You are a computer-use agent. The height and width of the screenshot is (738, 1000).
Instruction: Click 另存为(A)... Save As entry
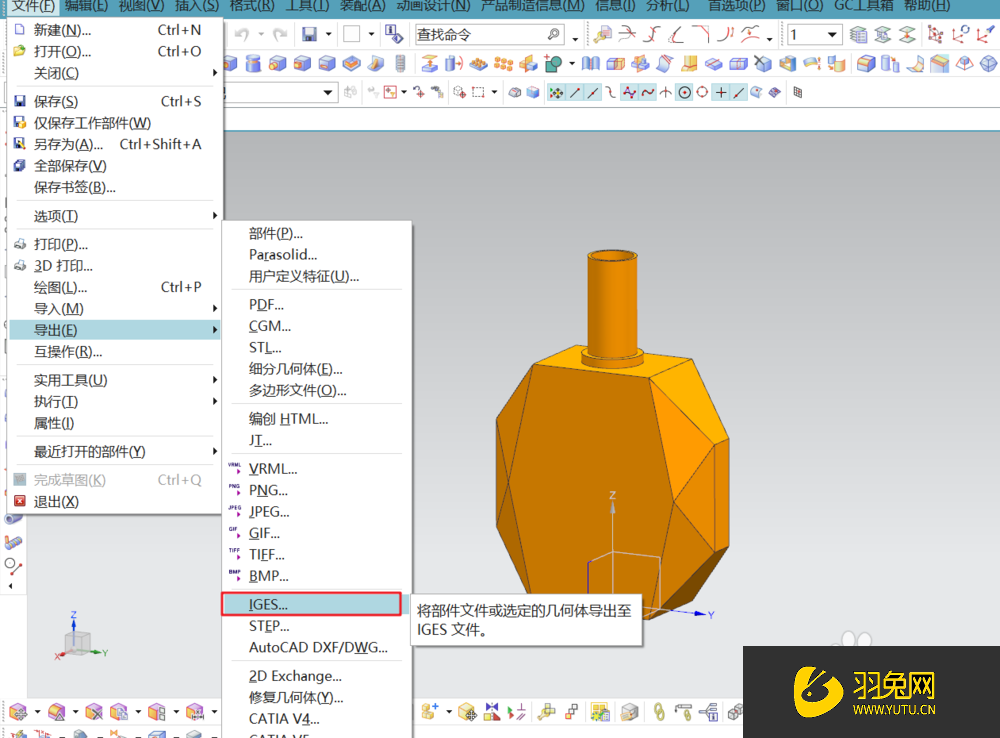click(68, 144)
